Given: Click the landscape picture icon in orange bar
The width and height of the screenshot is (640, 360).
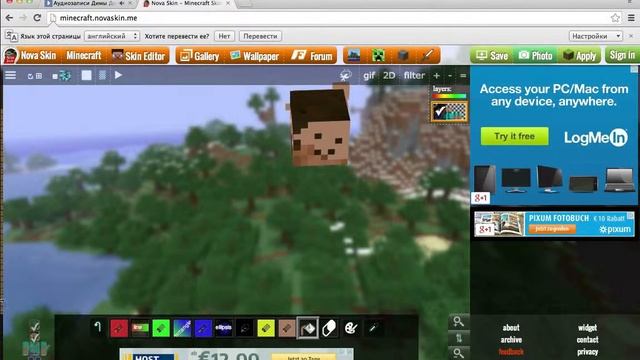Looking at the screenshot, I should [x=354, y=55].
